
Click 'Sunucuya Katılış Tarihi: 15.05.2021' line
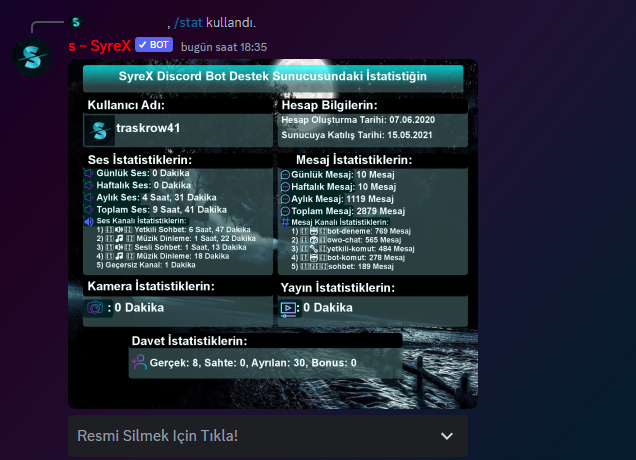(357, 135)
